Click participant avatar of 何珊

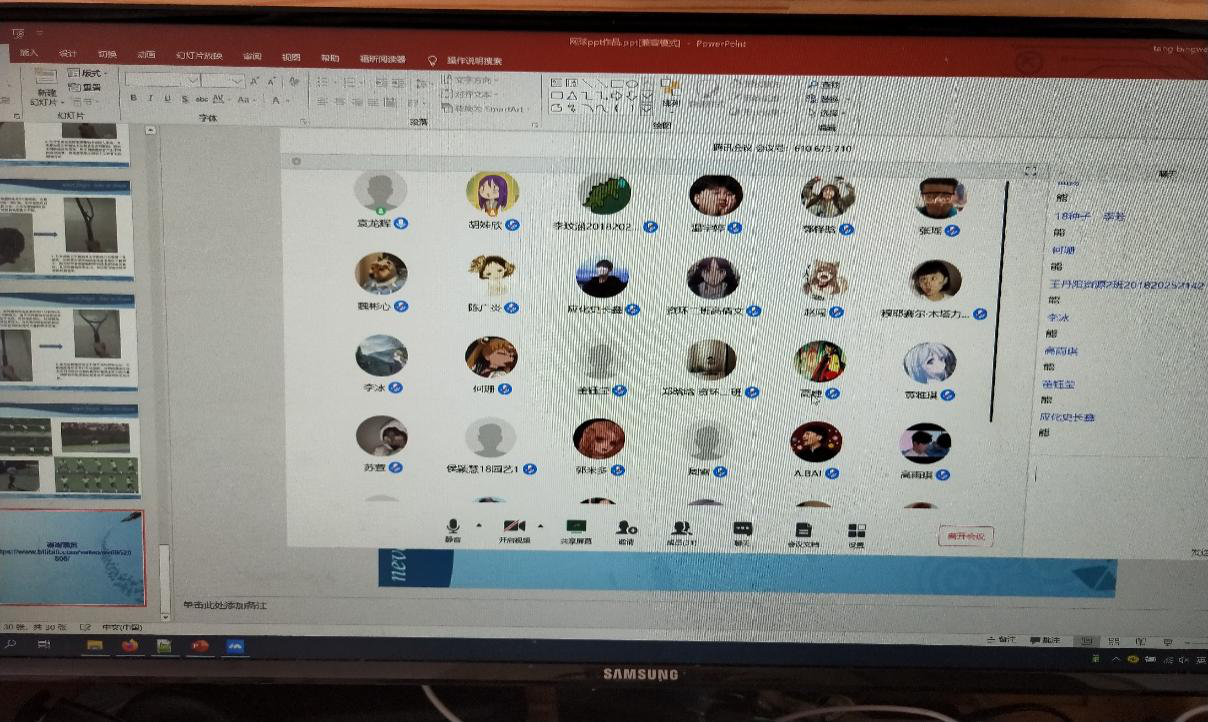coord(491,357)
